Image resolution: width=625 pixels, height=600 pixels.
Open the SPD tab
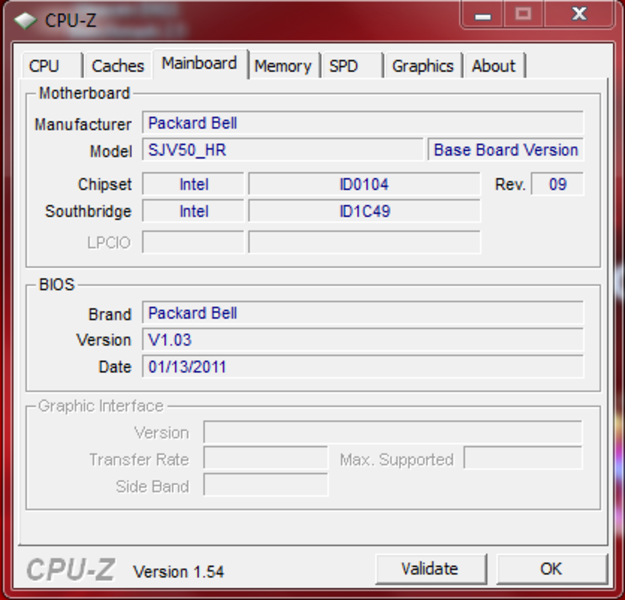353,65
